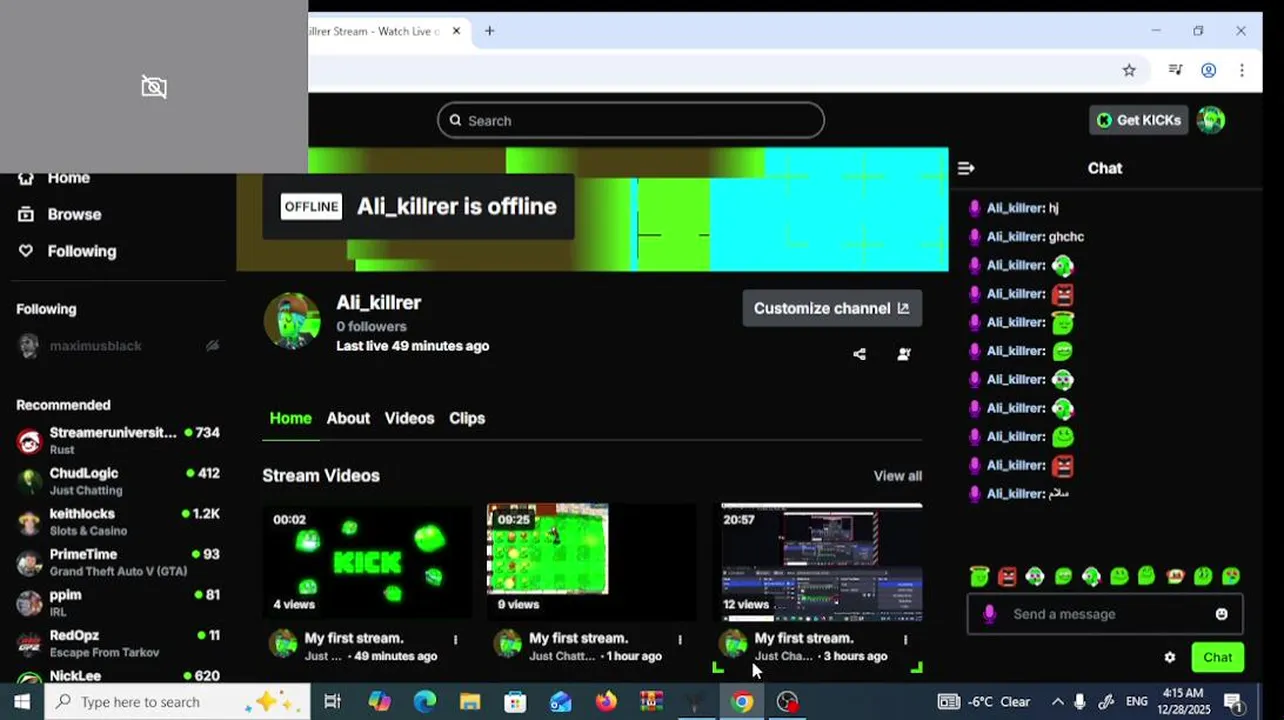Click the green Chat send button
This screenshot has width=1284, height=720.
[1217, 657]
